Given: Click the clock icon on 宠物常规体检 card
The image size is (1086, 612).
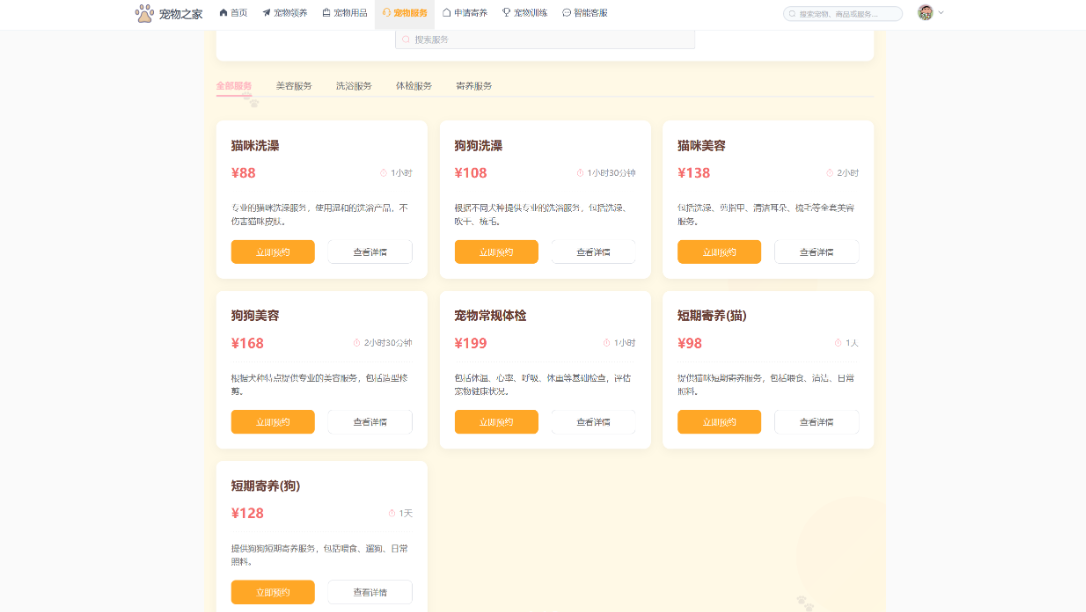Looking at the screenshot, I should pyautogui.click(x=606, y=343).
